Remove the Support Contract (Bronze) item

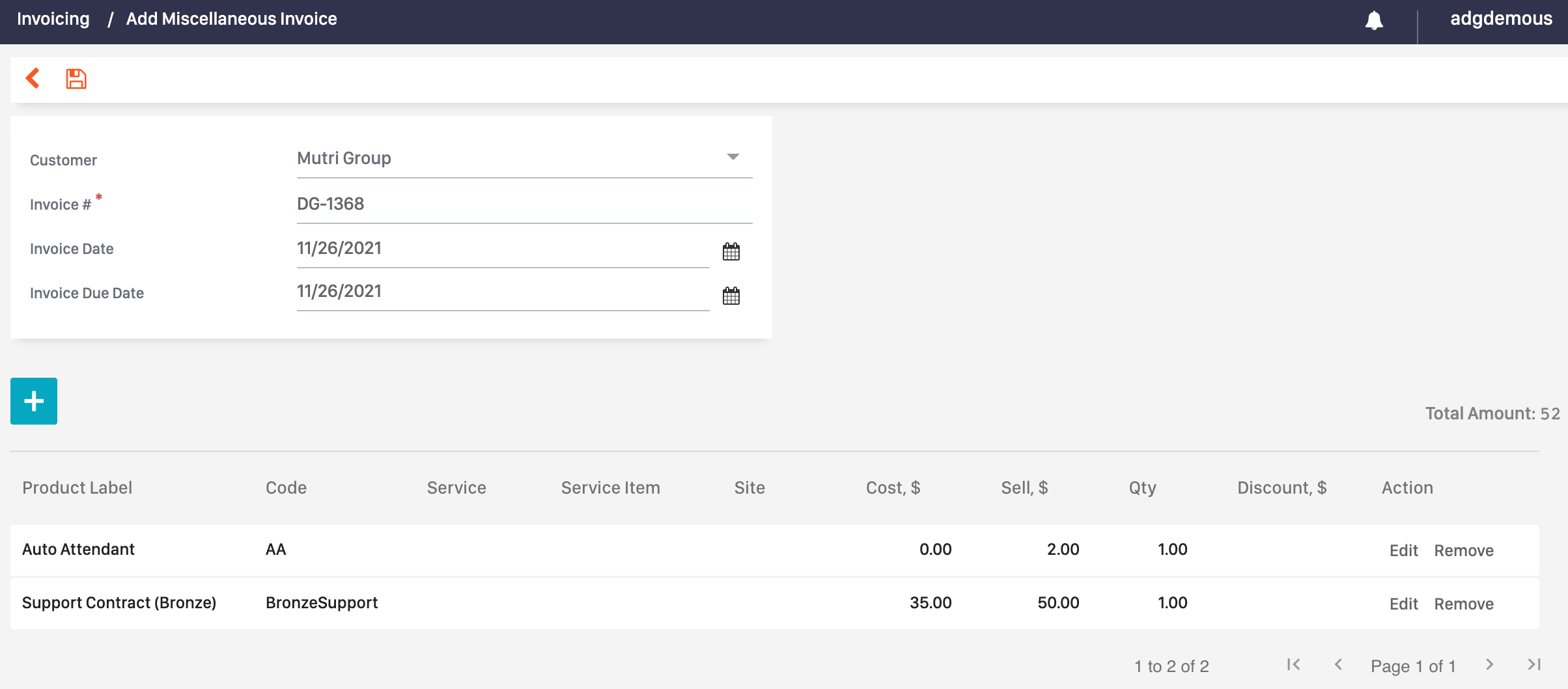(x=1464, y=604)
